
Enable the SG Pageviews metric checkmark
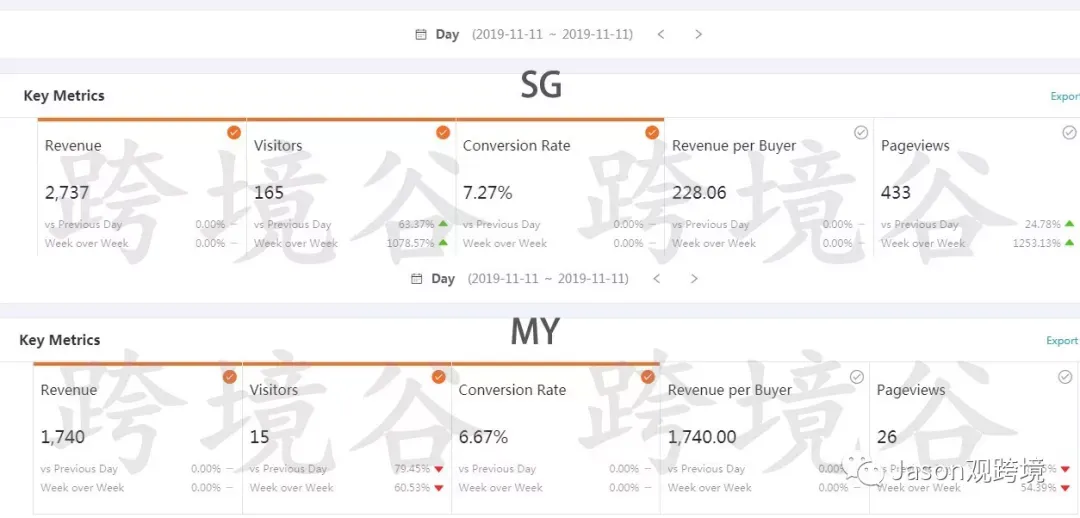point(1069,132)
